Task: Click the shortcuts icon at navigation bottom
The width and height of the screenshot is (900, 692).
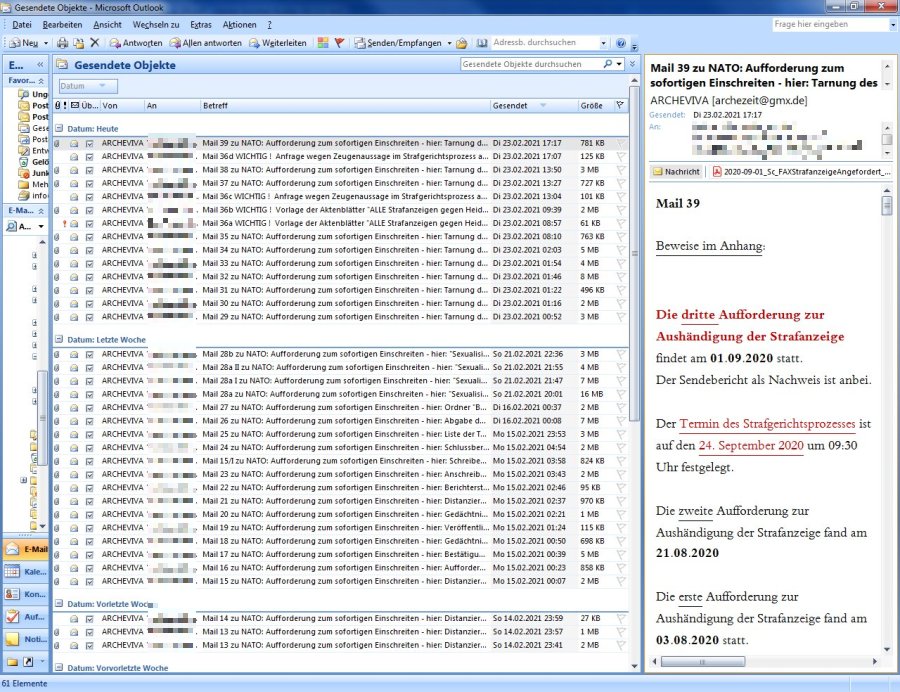Action: point(28,662)
